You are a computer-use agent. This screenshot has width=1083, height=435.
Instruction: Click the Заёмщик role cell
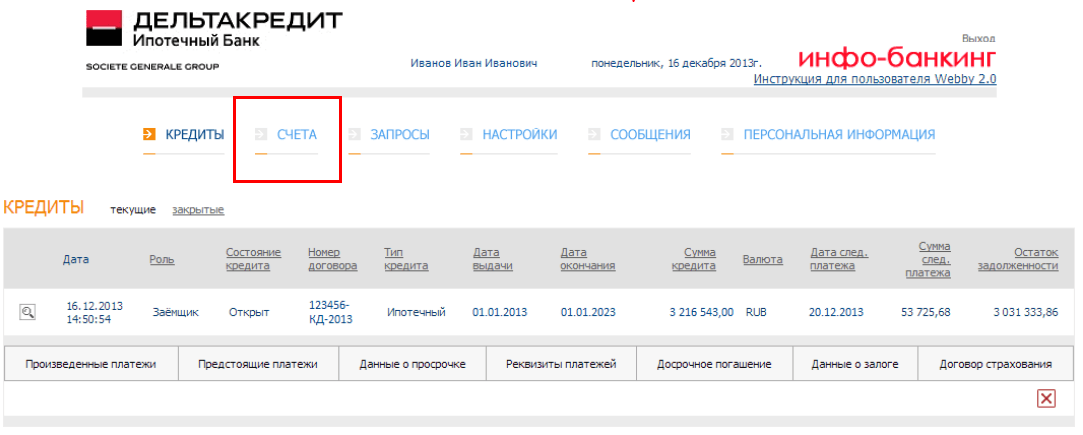tap(175, 312)
